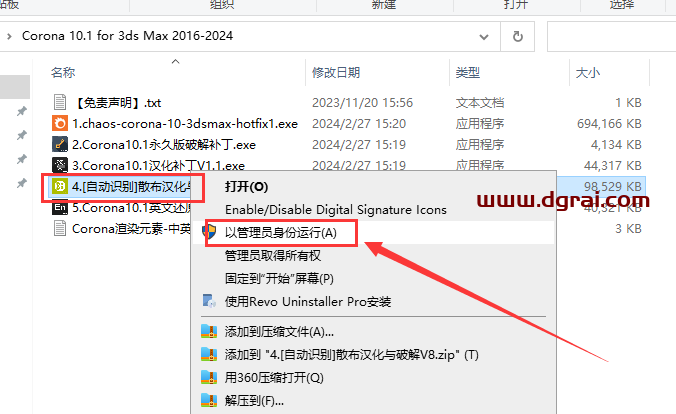Click the size value 694,166 KB

click(x=609, y=124)
